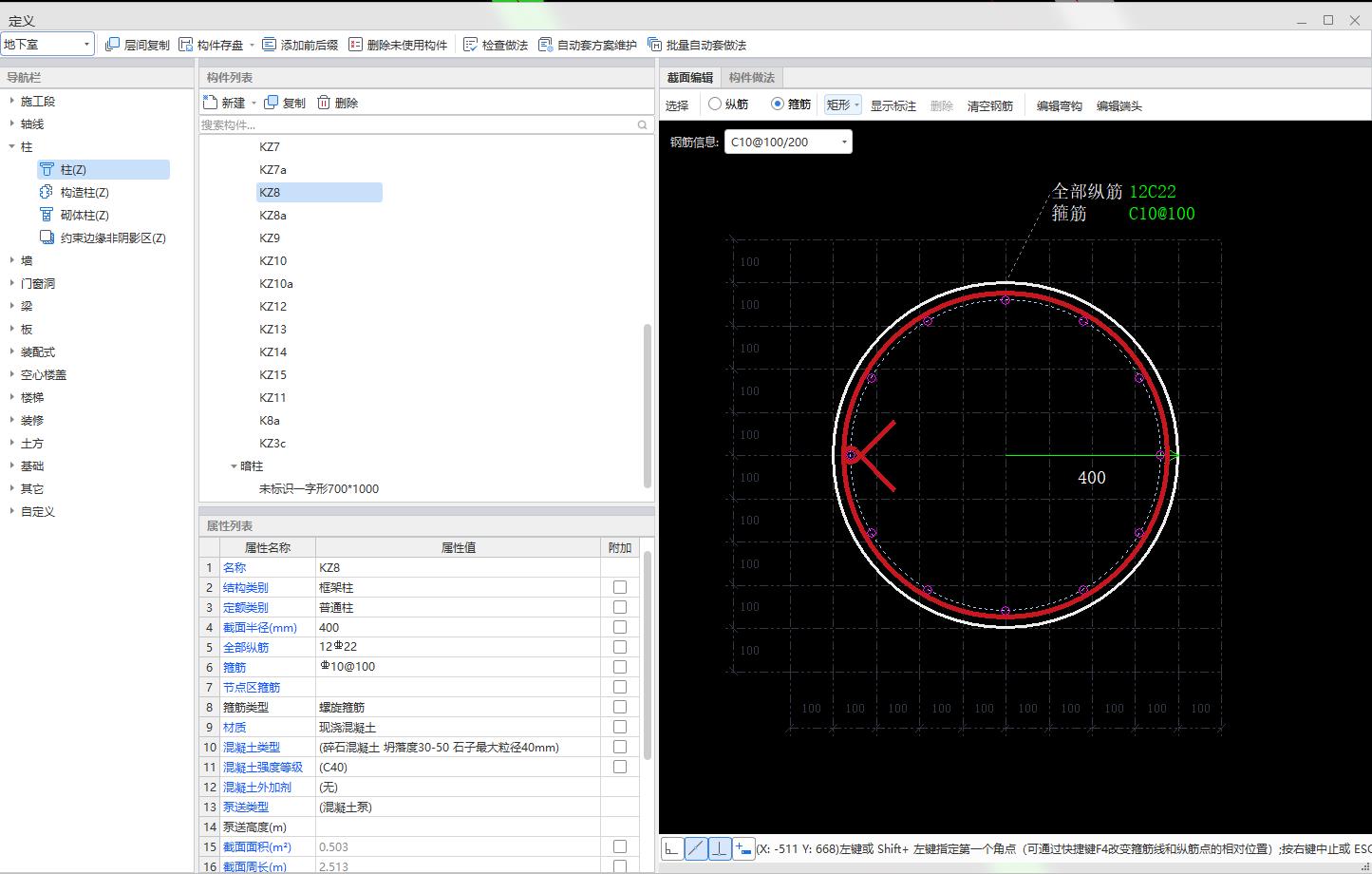Select the 纵筋 longitudinal rebar radio button
Screen dimensions: 1372x874
[x=715, y=104]
